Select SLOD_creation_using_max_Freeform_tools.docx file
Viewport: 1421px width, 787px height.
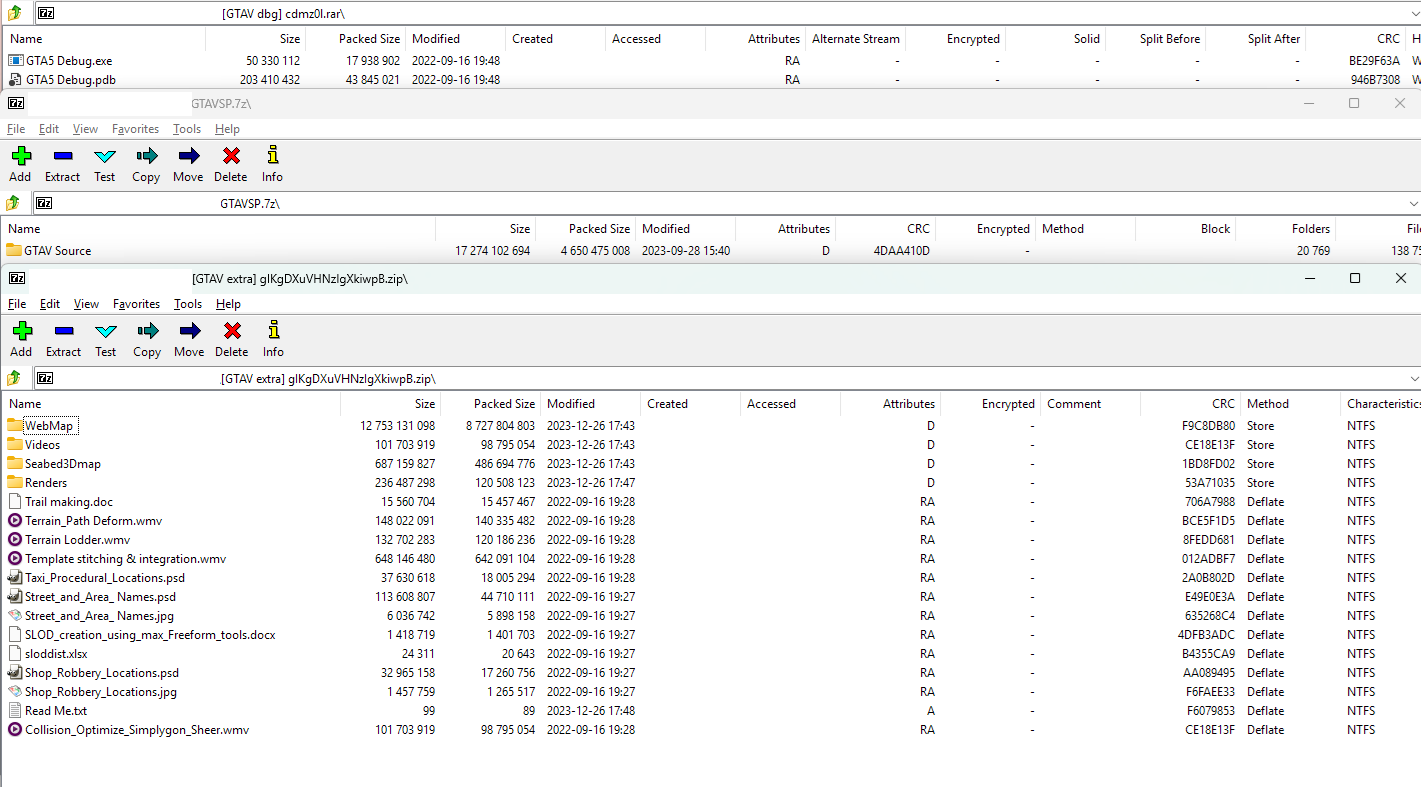click(x=150, y=634)
